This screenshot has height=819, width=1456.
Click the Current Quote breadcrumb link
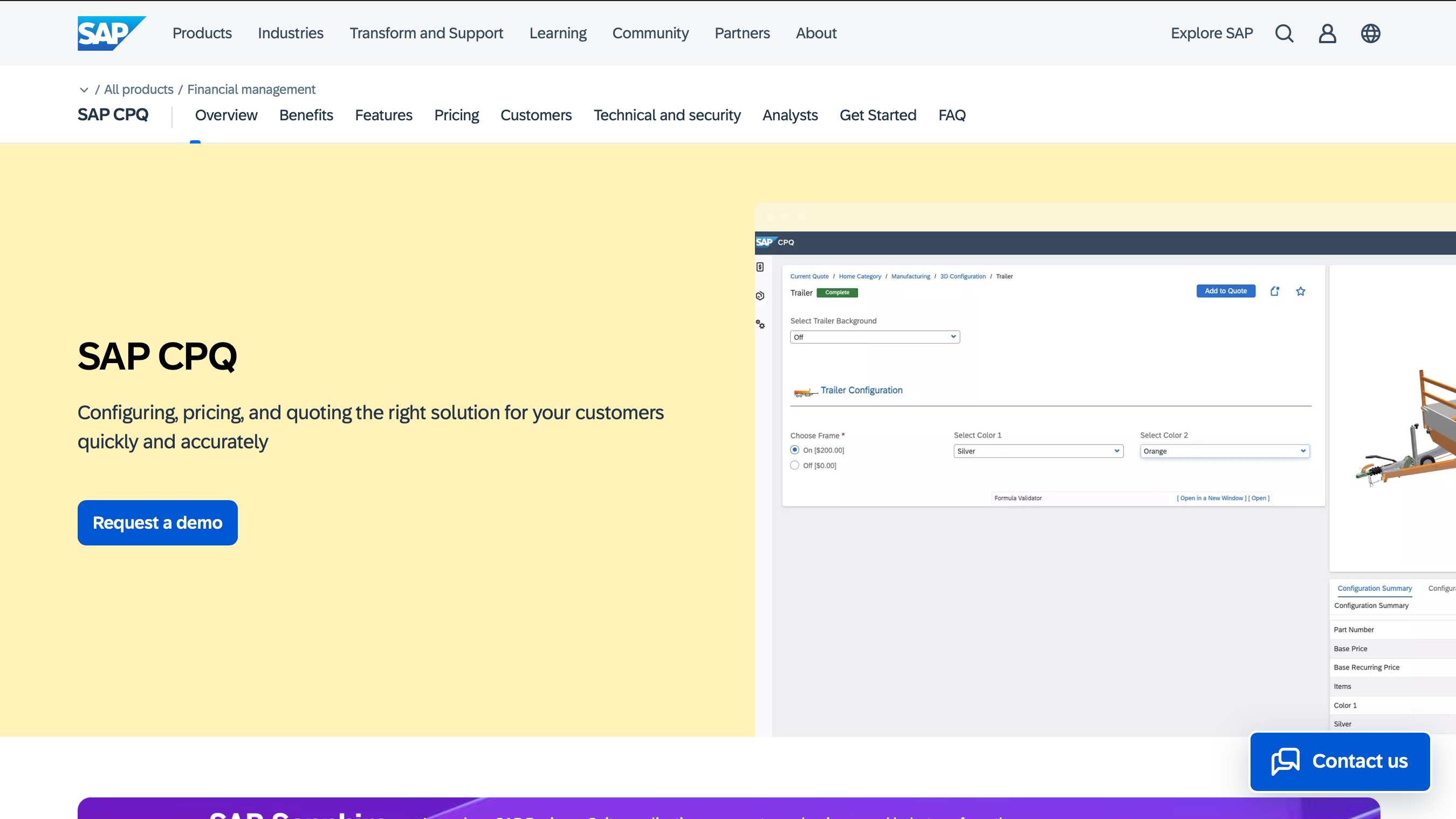[x=809, y=277]
